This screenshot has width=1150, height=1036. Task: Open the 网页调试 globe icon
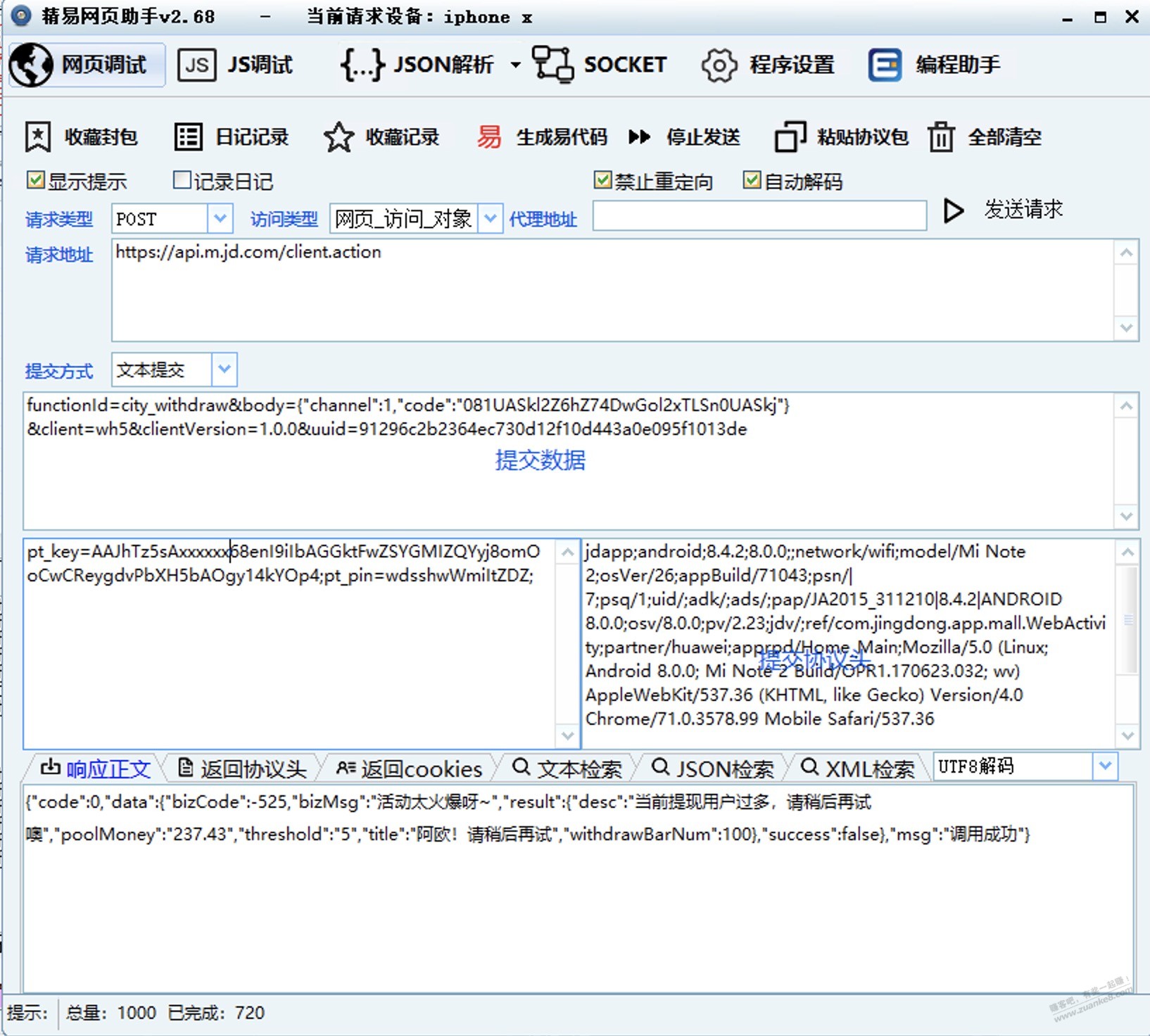coord(31,65)
